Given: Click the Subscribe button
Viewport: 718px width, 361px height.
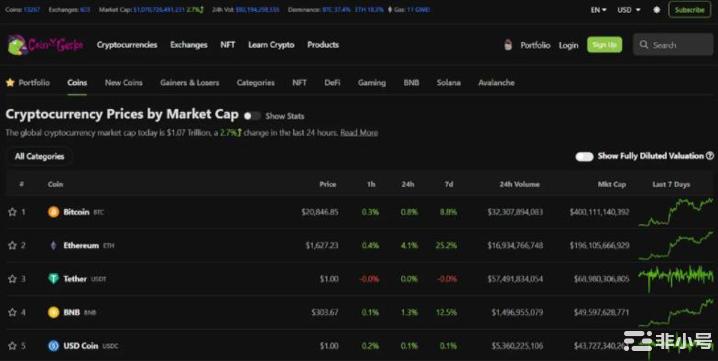Looking at the screenshot, I should 690,10.
